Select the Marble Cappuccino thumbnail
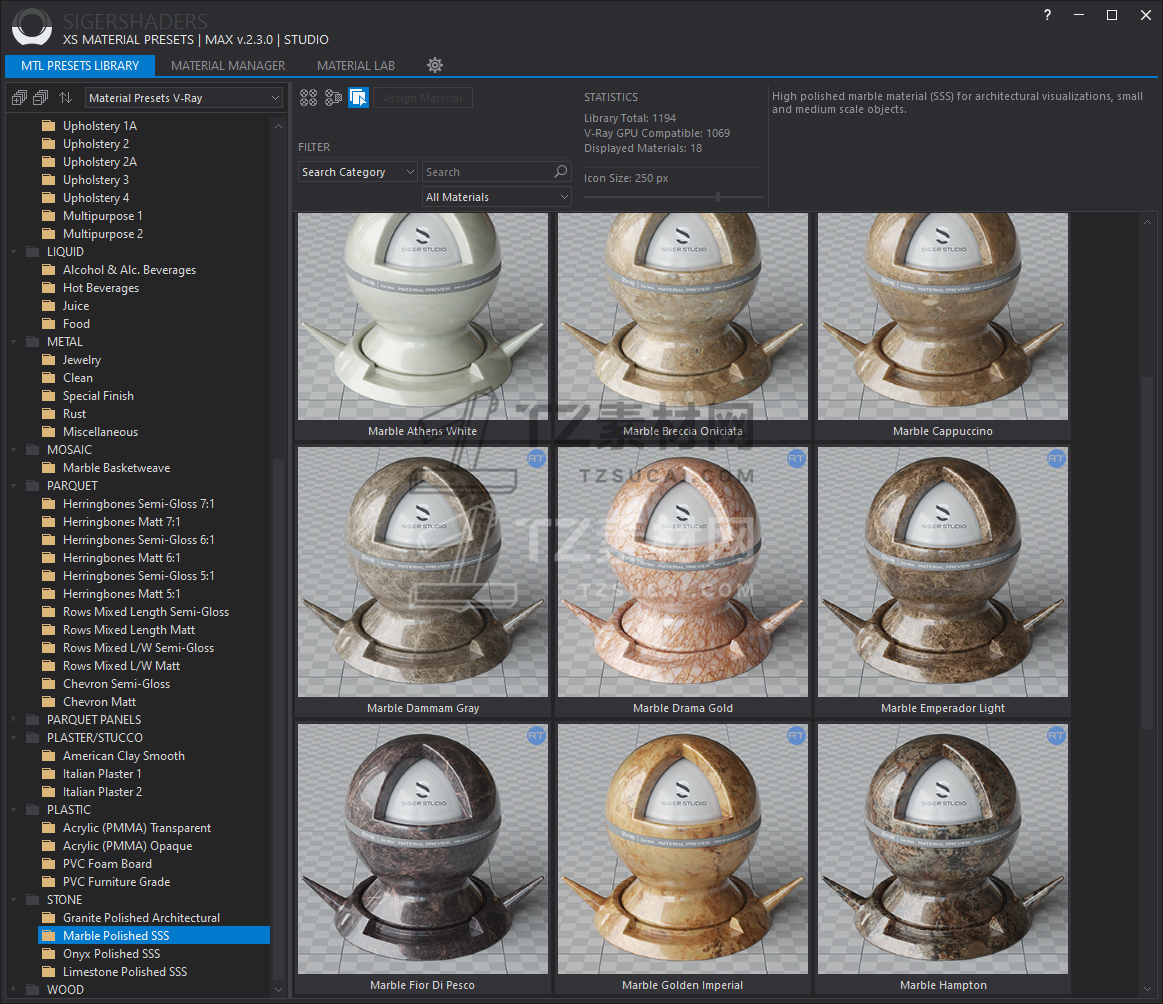This screenshot has height=1004, width=1163. tap(943, 317)
